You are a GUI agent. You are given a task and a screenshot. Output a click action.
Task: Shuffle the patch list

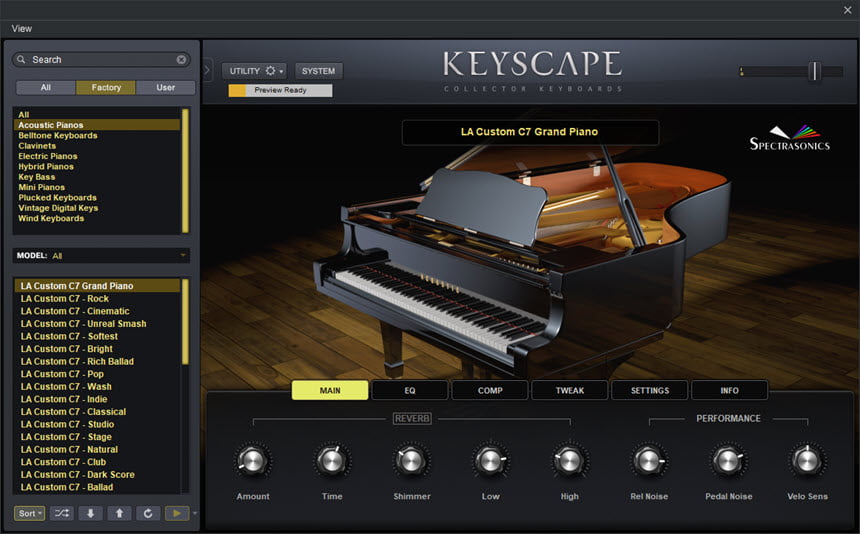coord(61,513)
